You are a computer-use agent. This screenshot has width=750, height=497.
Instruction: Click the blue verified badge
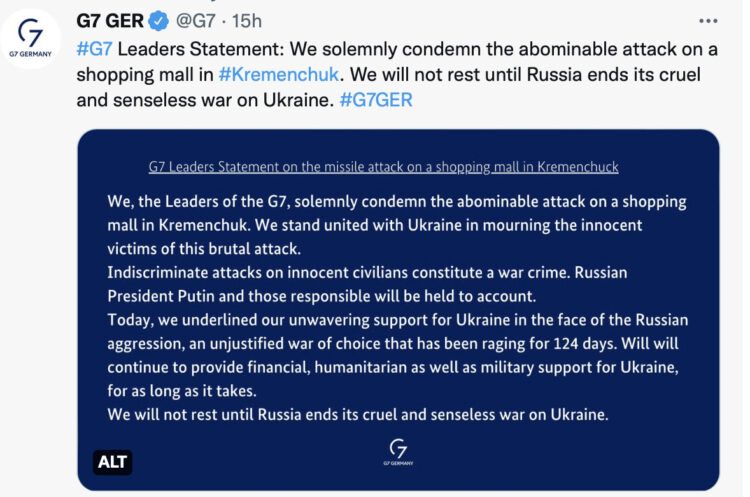point(158,20)
